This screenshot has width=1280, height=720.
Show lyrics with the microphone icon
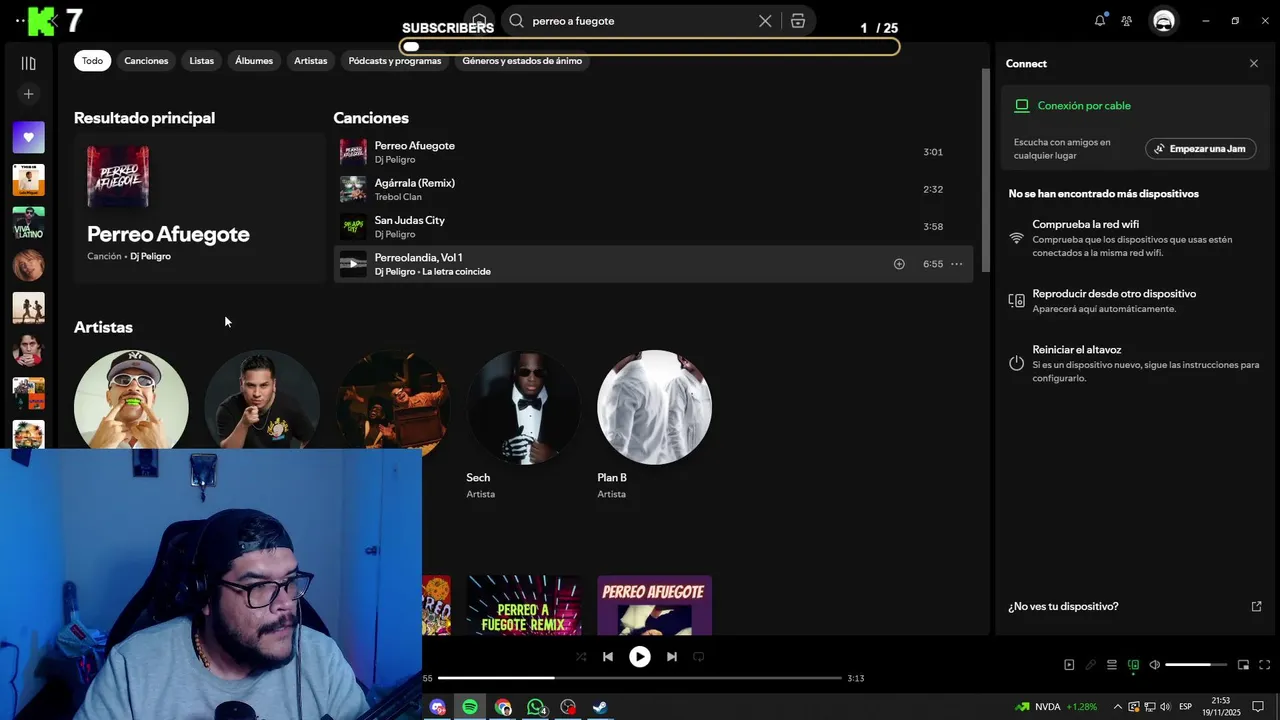click(x=1091, y=665)
